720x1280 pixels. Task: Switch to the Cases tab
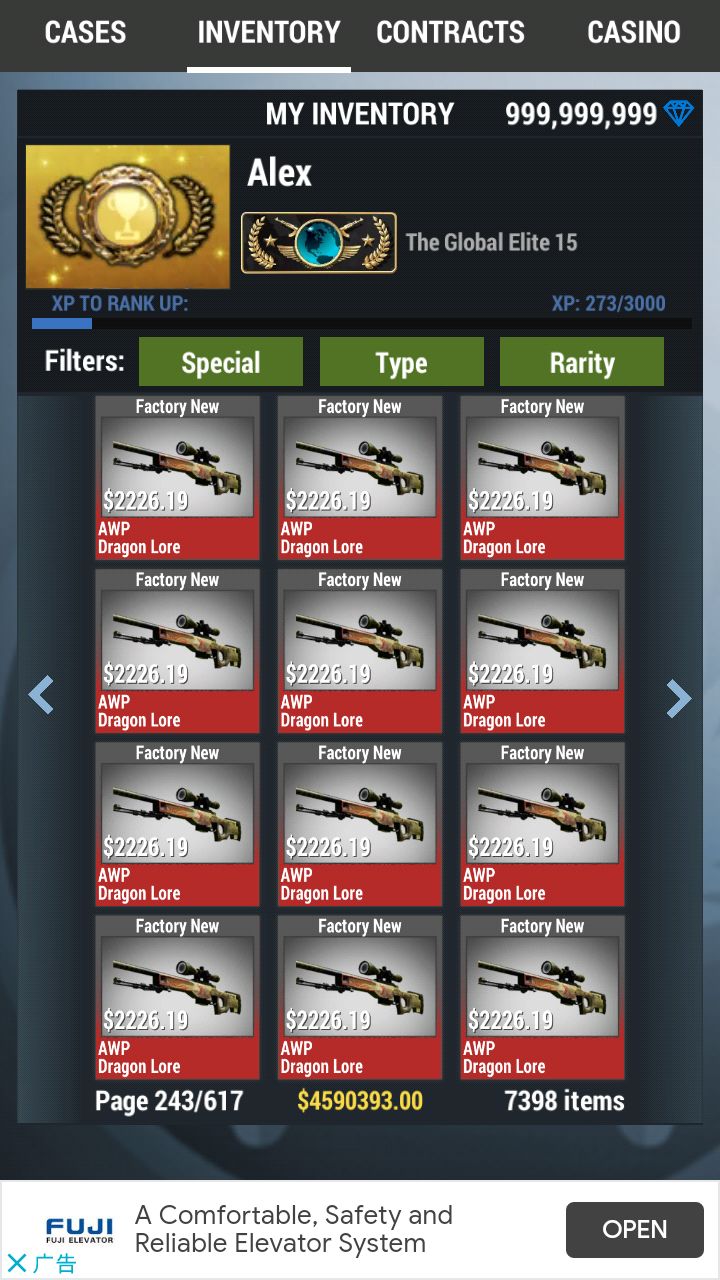85,33
